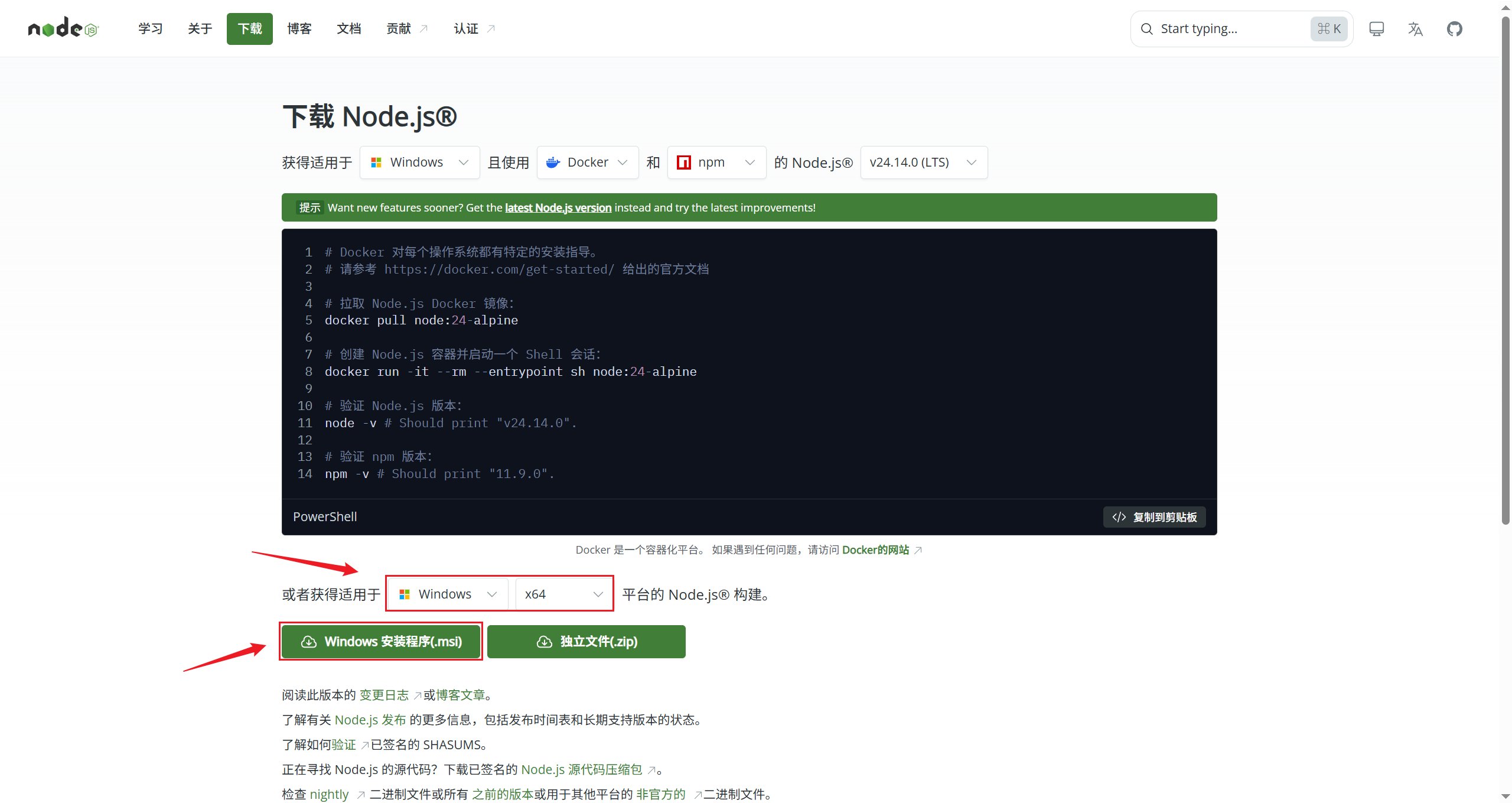
Task: Select the 下载 navigation tab
Action: click(x=250, y=29)
